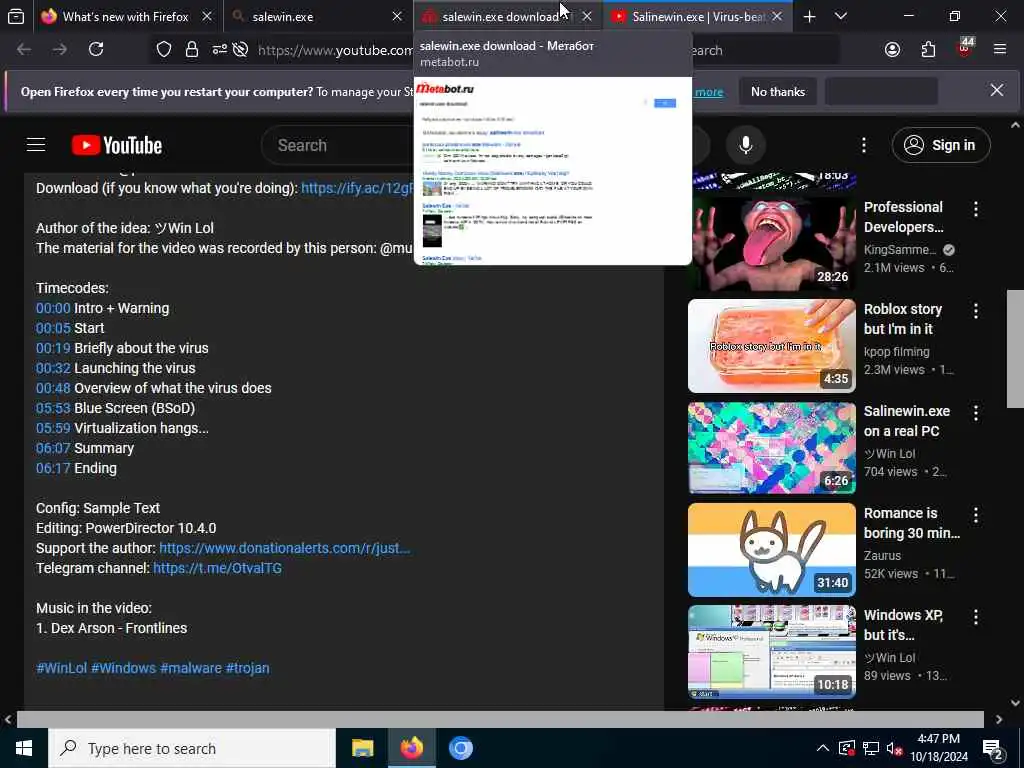The image size is (1024, 768).
Task: Click the YouTube Search field
Action: [x=336, y=145]
